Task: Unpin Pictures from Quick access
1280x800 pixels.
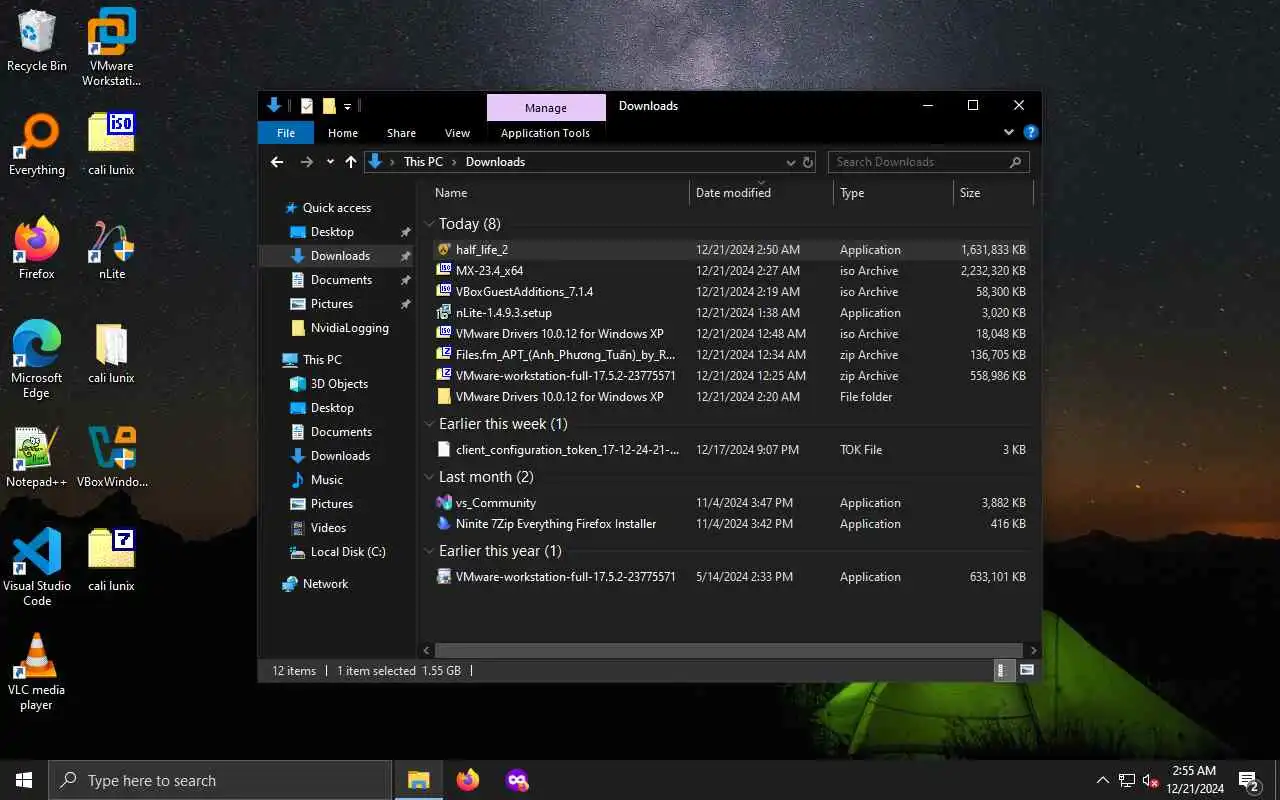Action: [x=405, y=304]
